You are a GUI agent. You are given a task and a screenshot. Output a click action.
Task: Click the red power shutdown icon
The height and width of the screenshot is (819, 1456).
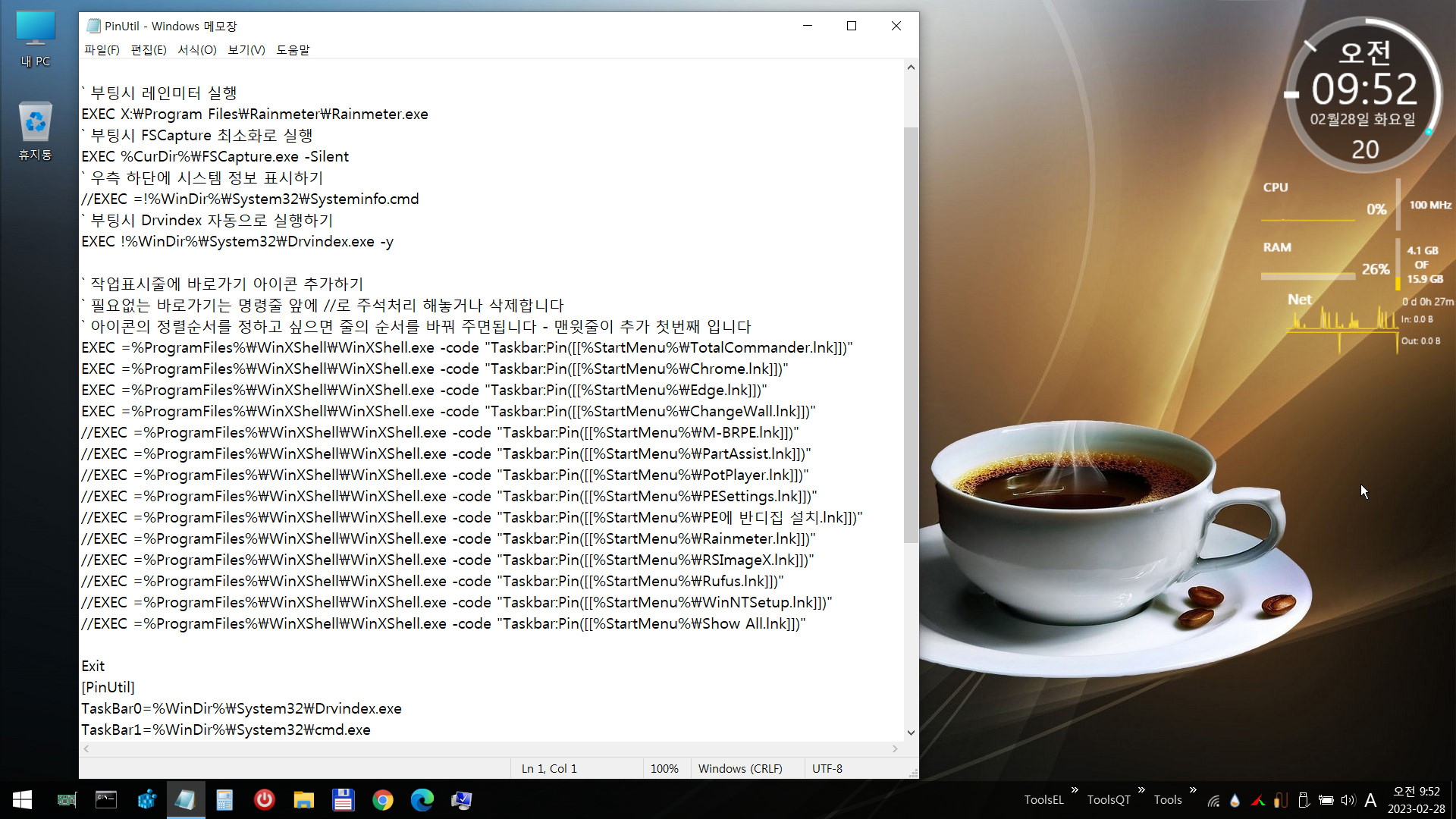[264, 800]
